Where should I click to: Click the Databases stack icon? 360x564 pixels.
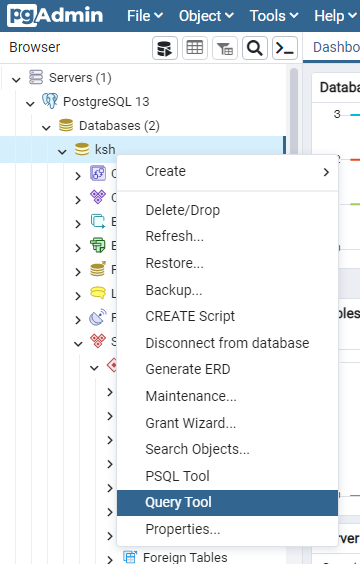coord(66,125)
